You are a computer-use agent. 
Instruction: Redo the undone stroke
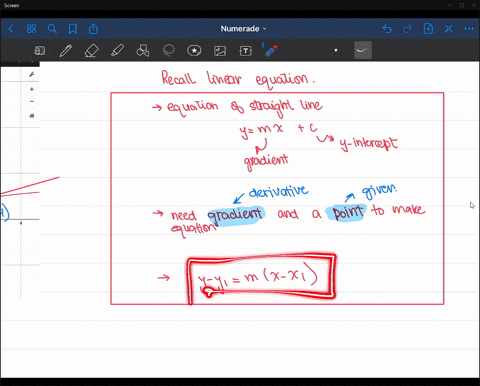coord(407,29)
